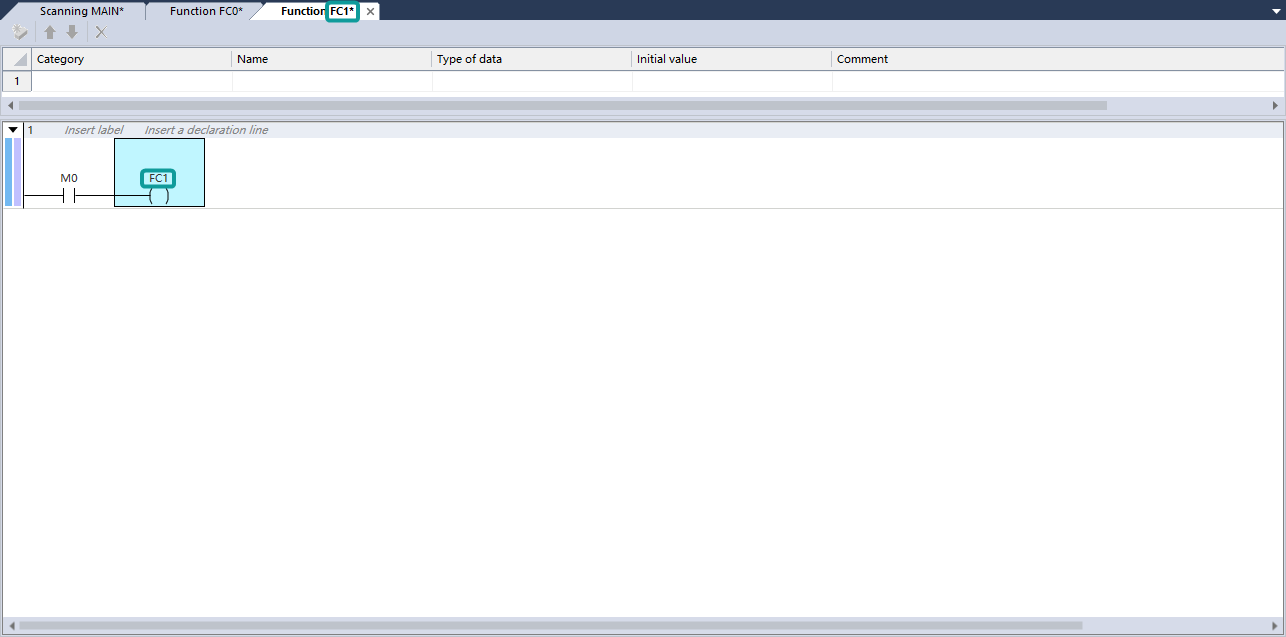This screenshot has width=1286, height=637.
Task: Click Insert a declaration line text
Action: pos(206,130)
